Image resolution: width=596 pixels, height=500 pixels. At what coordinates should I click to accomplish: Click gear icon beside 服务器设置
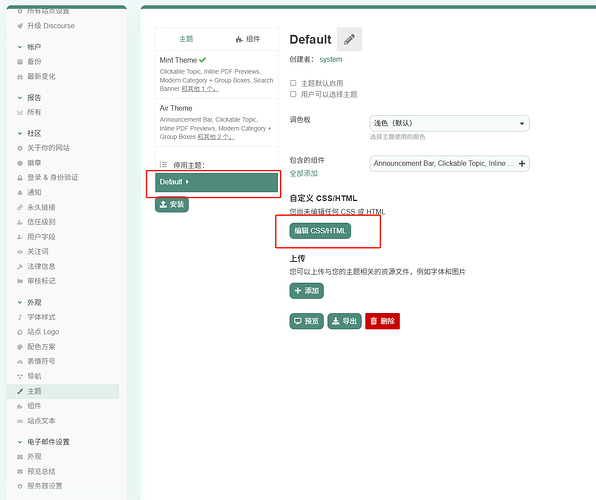pos(20,486)
